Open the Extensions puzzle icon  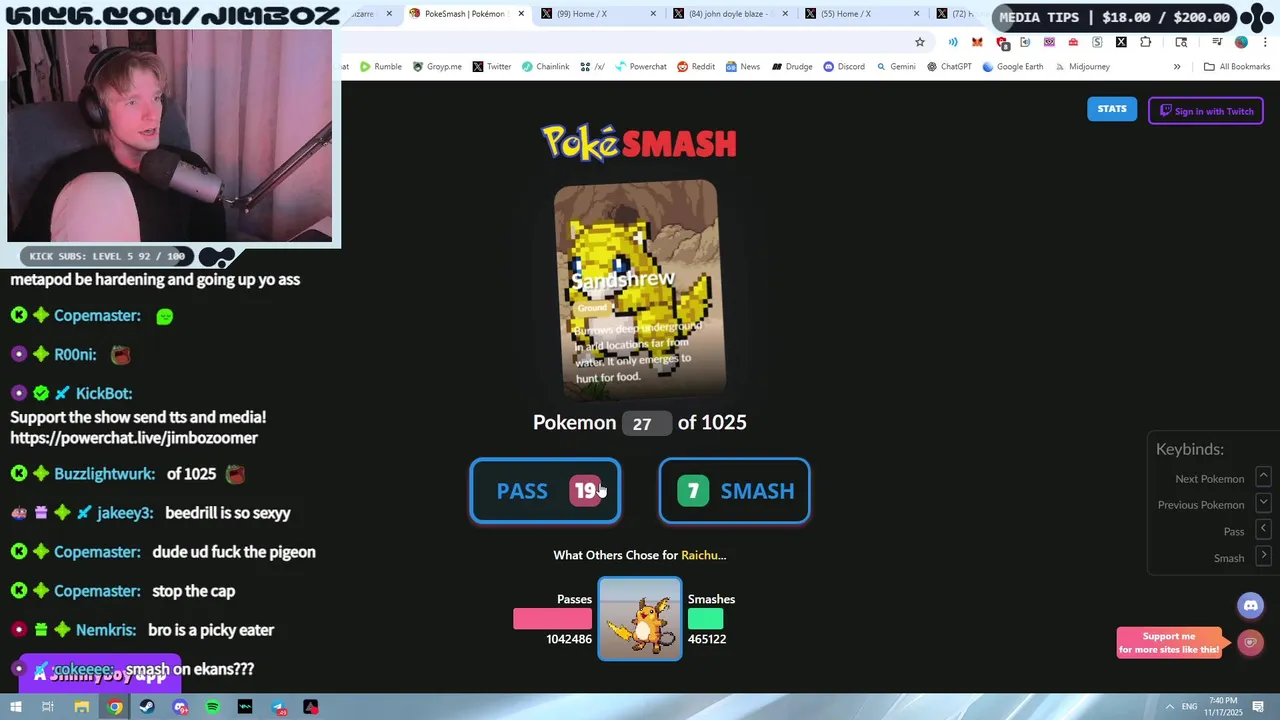coord(1146,42)
